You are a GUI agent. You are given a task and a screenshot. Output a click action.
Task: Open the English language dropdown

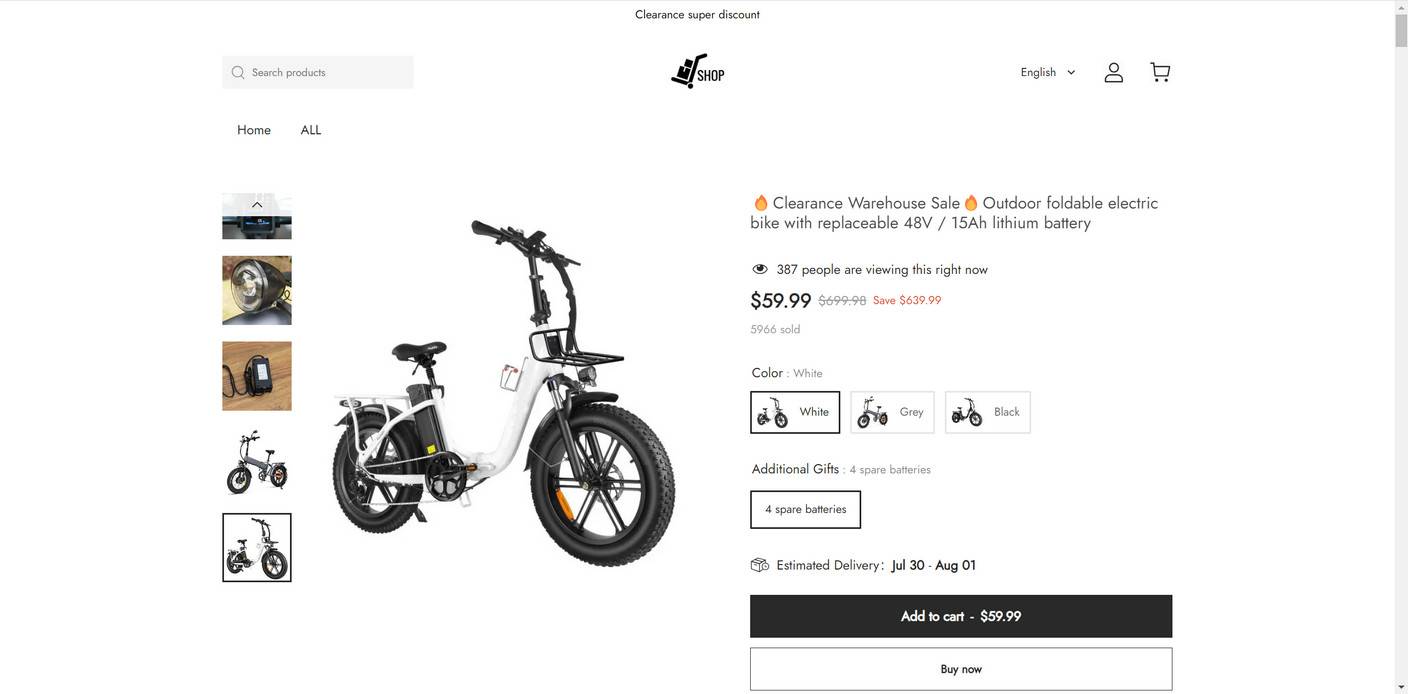(1047, 72)
